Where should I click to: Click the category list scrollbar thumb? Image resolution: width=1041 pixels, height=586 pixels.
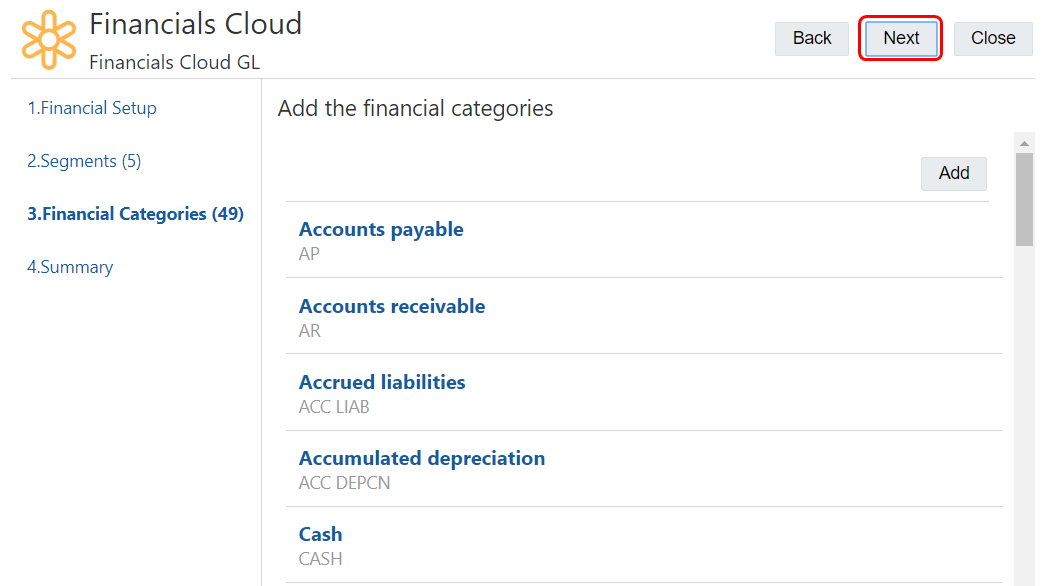point(1024,198)
